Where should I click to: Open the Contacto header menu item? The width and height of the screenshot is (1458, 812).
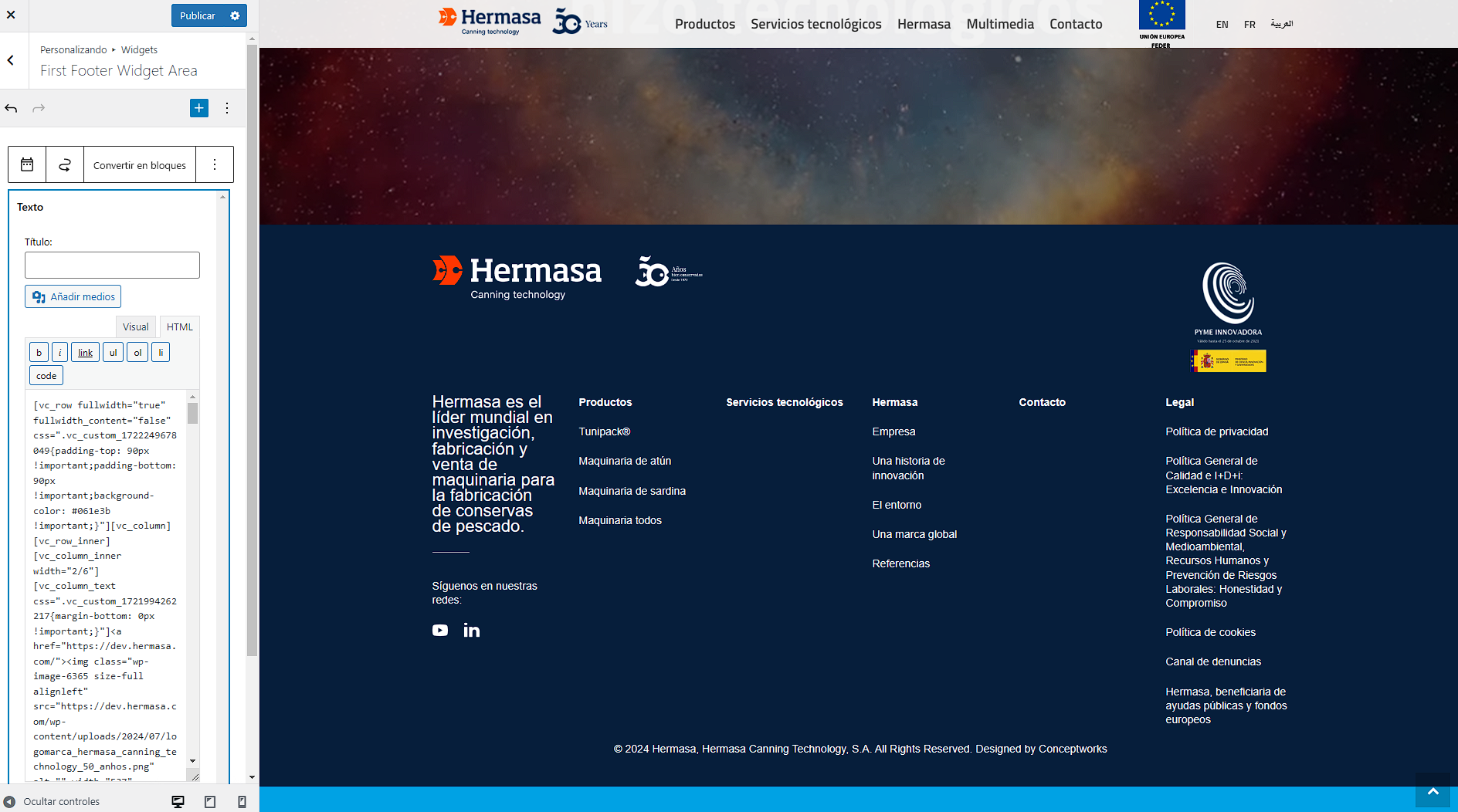[1076, 24]
